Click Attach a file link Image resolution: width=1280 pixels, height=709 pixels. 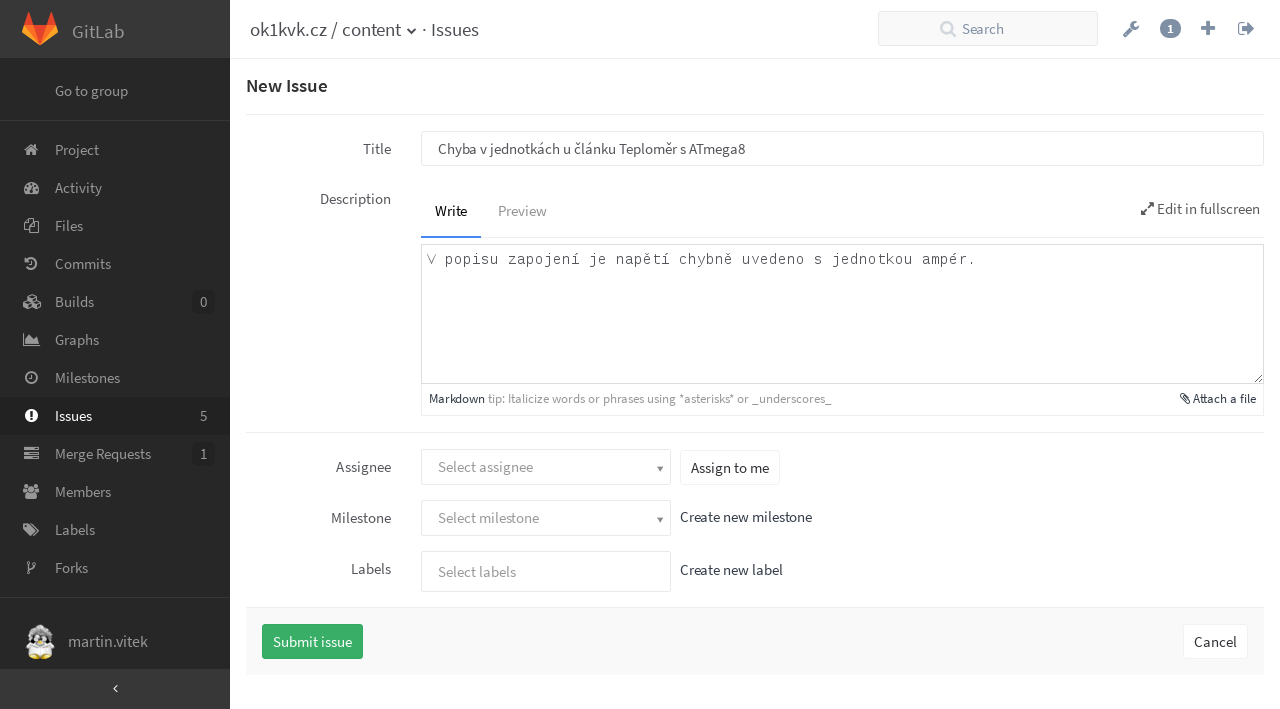(1218, 398)
